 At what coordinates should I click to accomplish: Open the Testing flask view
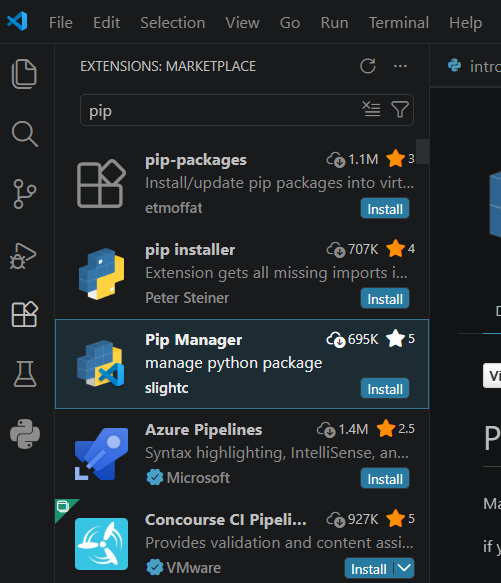(25, 374)
